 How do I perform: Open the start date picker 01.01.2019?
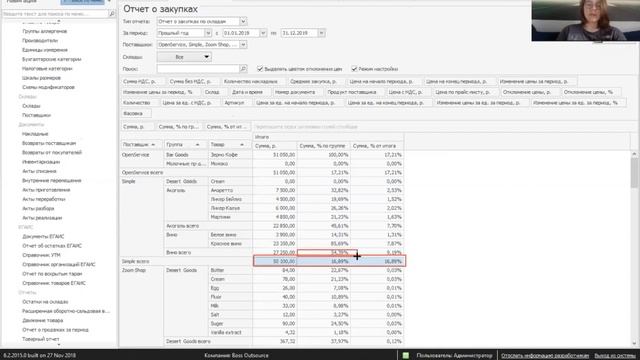pyautogui.click(x=263, y=33)
